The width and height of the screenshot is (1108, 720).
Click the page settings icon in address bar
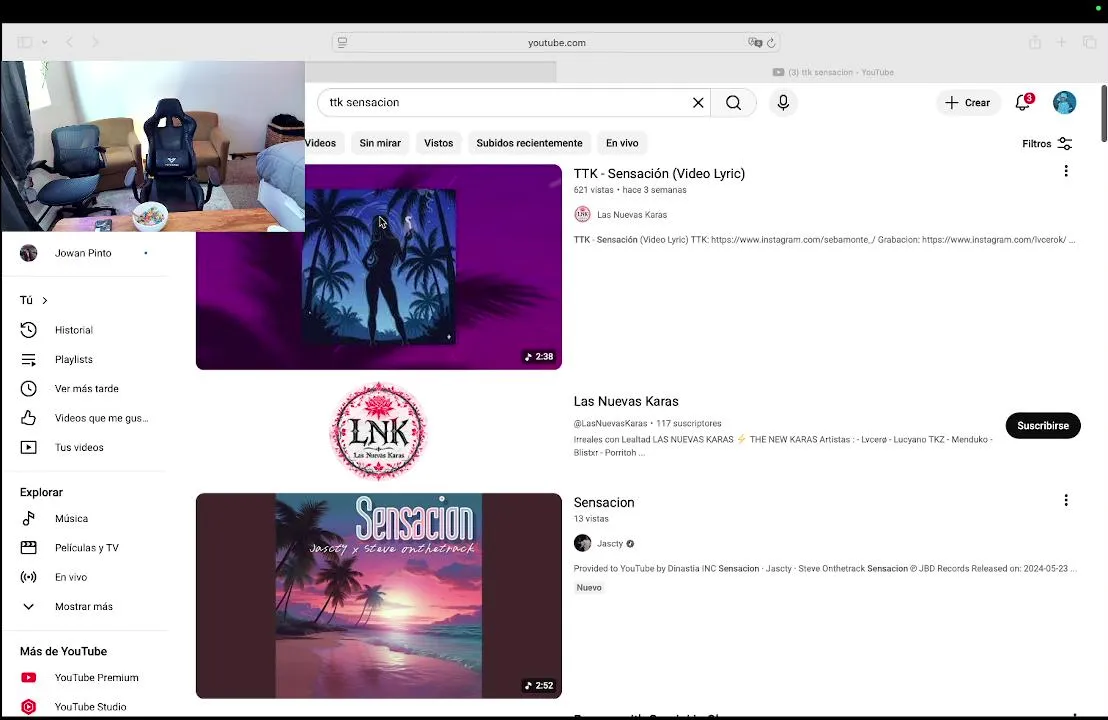point(342,42)
